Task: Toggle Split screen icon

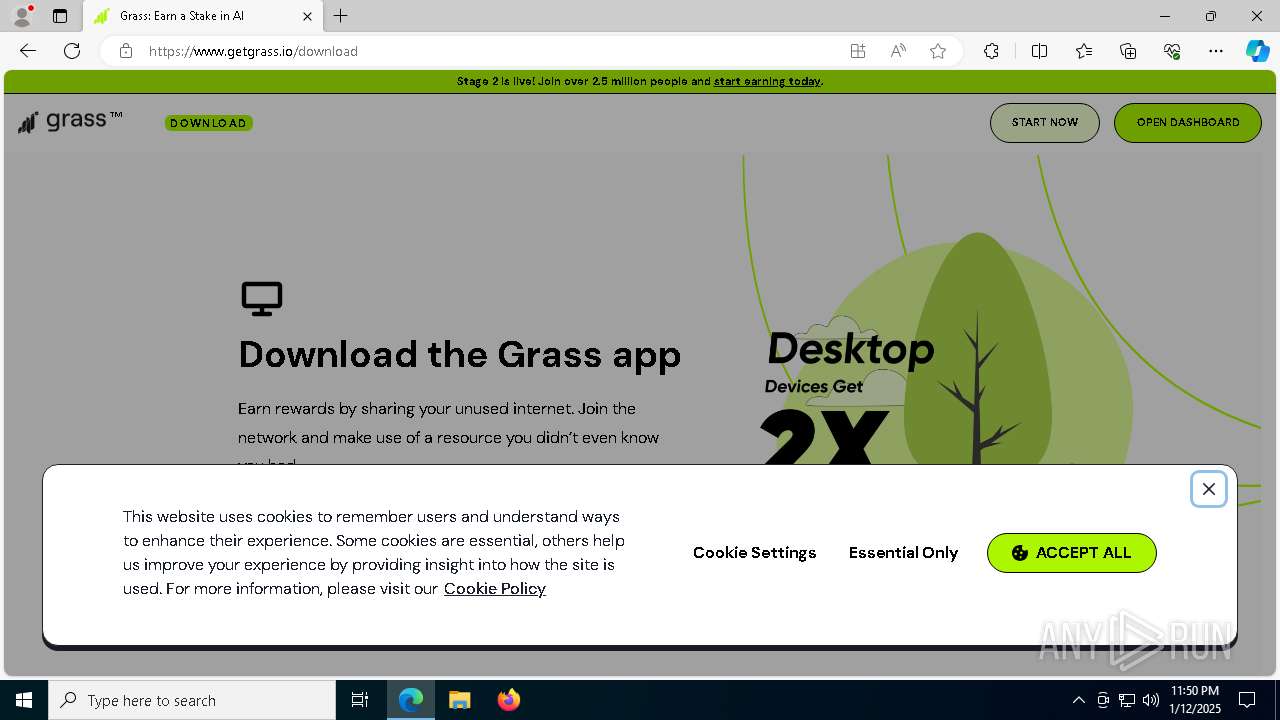Action: (x=1039, y=51)
